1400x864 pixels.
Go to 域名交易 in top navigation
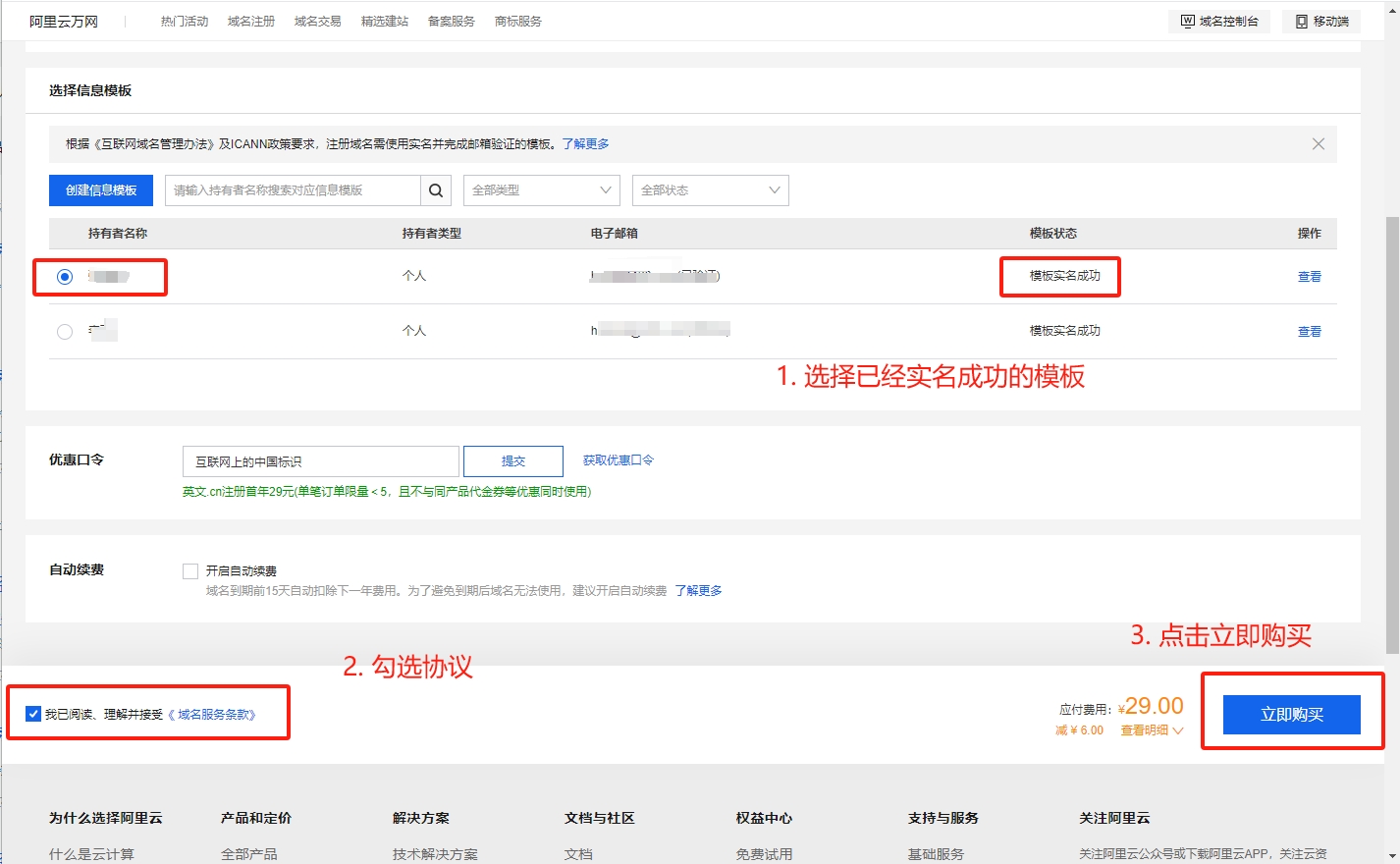coord(318,22)
